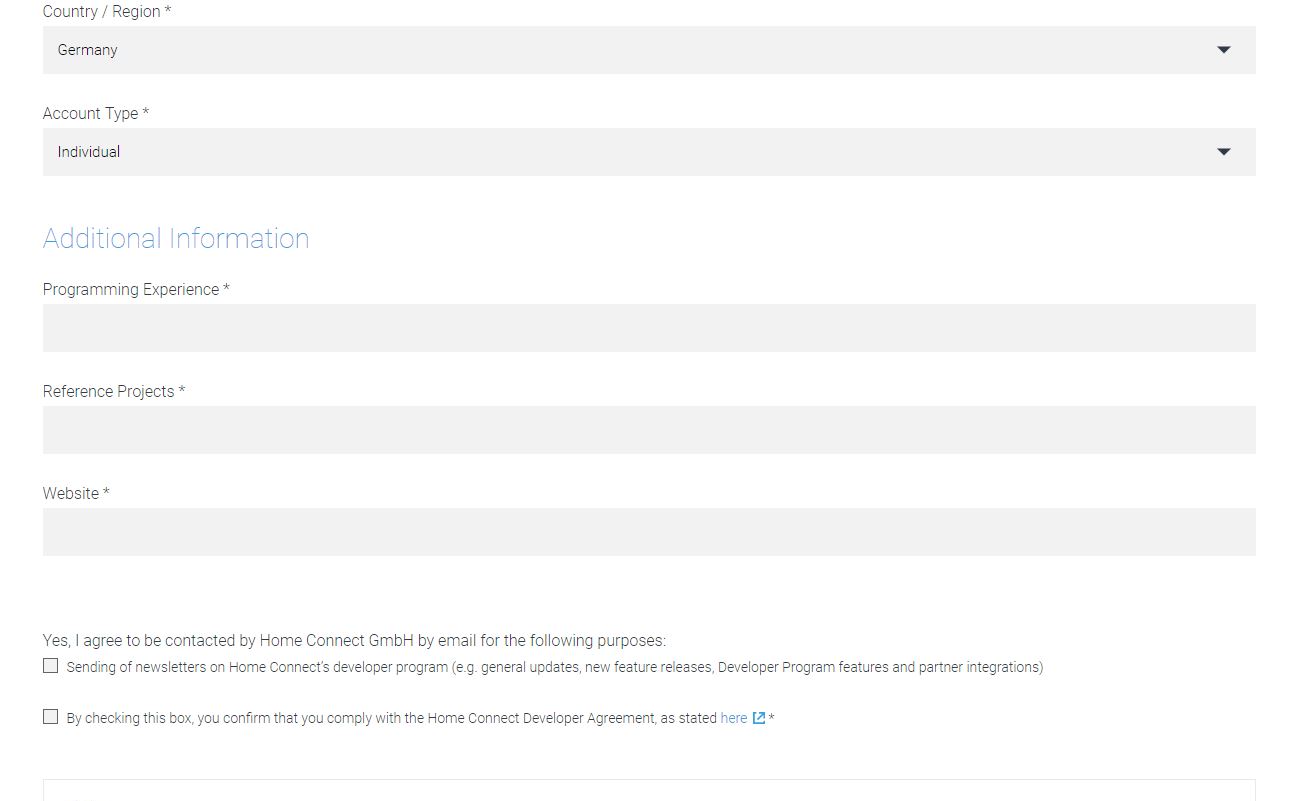Click the Reference Projects field label

click(x=114, y=392)
